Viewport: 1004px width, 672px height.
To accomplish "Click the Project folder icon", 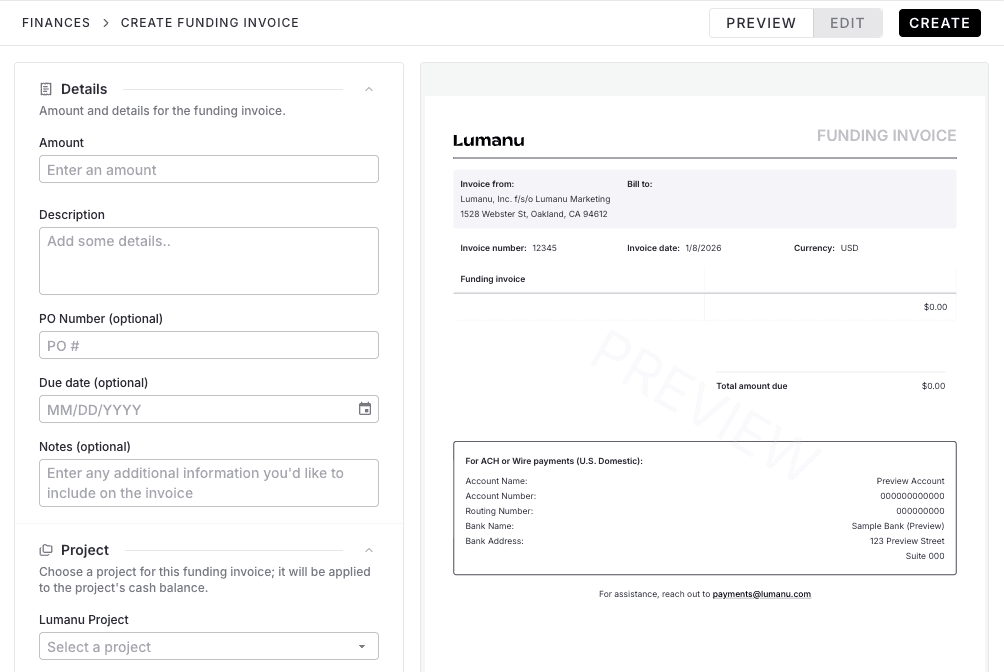I will 46,550.
